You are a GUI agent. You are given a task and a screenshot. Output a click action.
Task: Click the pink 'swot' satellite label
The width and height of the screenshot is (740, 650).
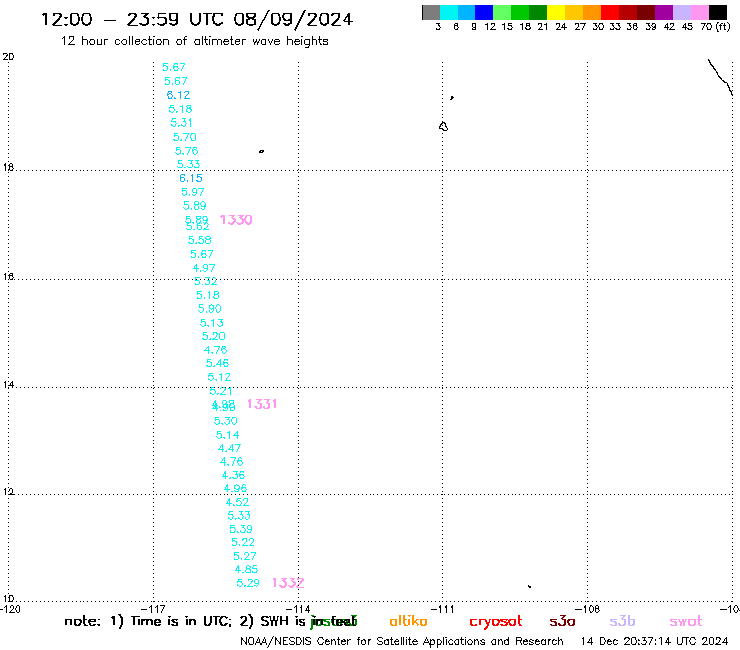686,622
